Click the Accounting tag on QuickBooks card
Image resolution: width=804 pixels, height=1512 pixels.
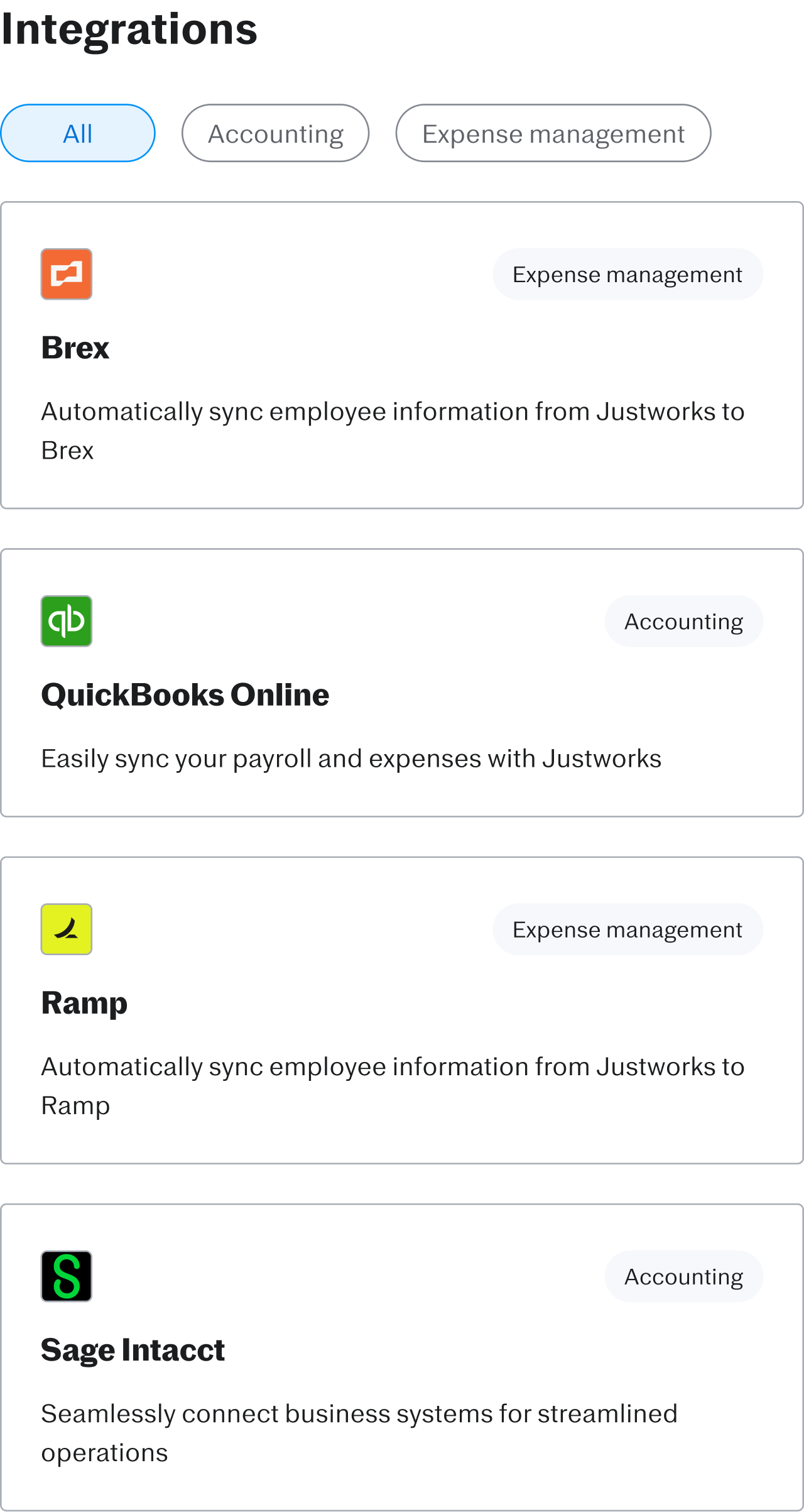[x=683, y=621]
